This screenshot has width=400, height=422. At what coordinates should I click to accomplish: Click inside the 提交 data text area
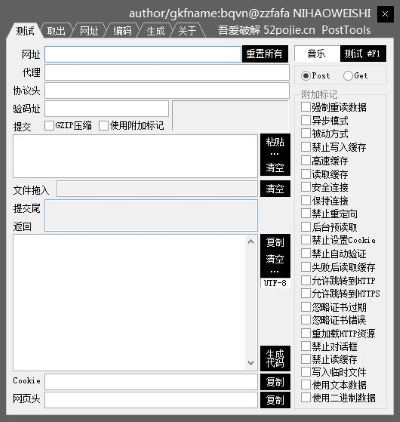pyautogui.click(x=135, y=156)
